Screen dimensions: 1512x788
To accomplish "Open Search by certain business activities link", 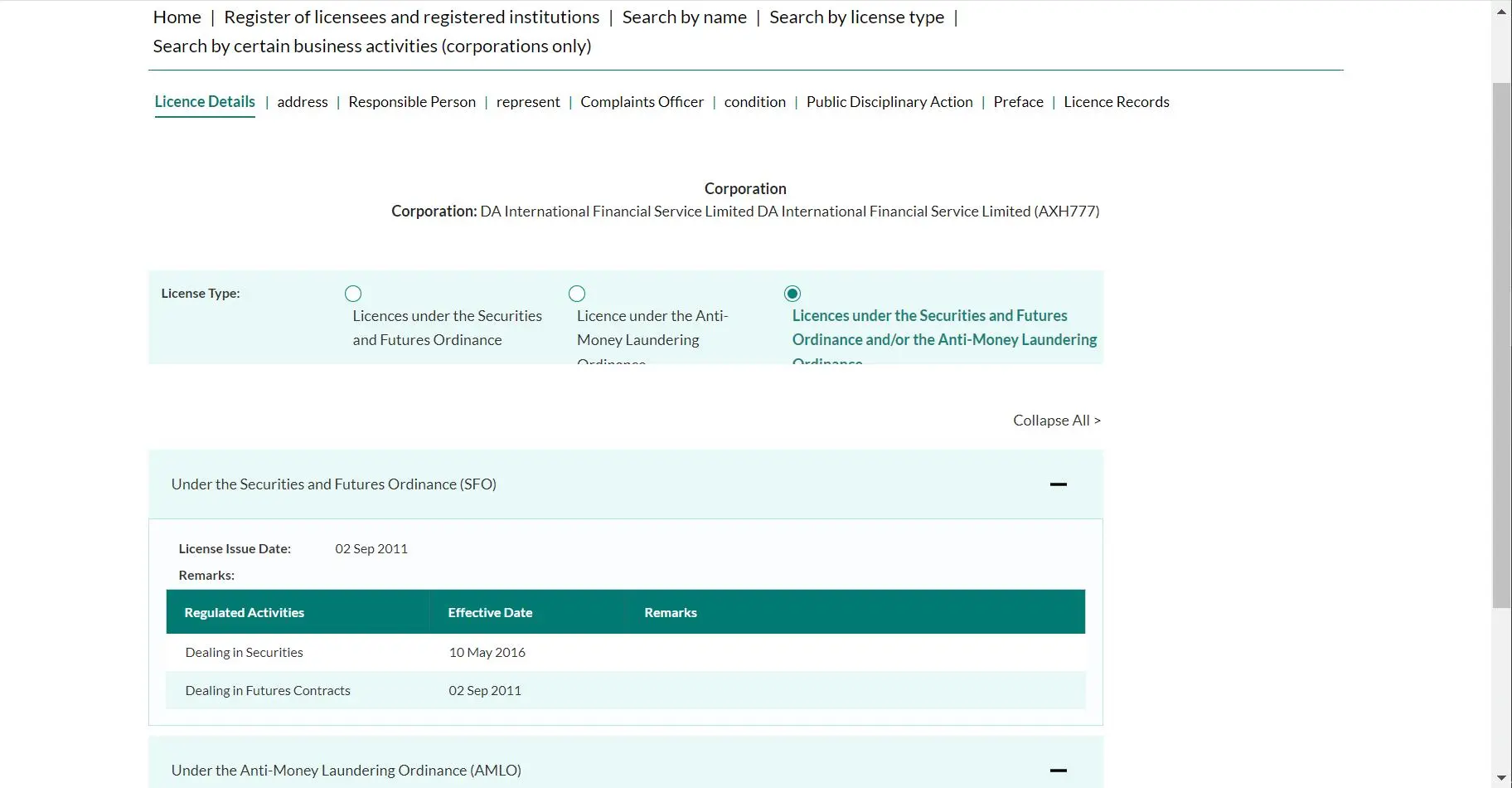I will 372,46.
